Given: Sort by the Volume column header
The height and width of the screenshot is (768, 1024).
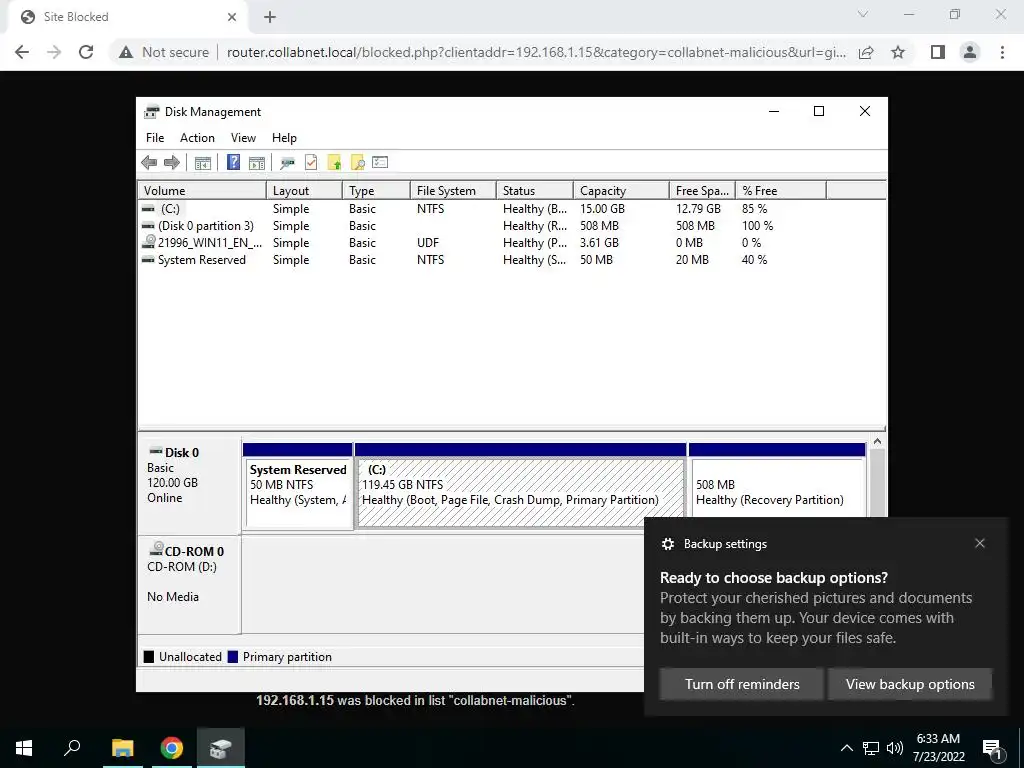Looking at the screenshot, I should click(202, 191).
